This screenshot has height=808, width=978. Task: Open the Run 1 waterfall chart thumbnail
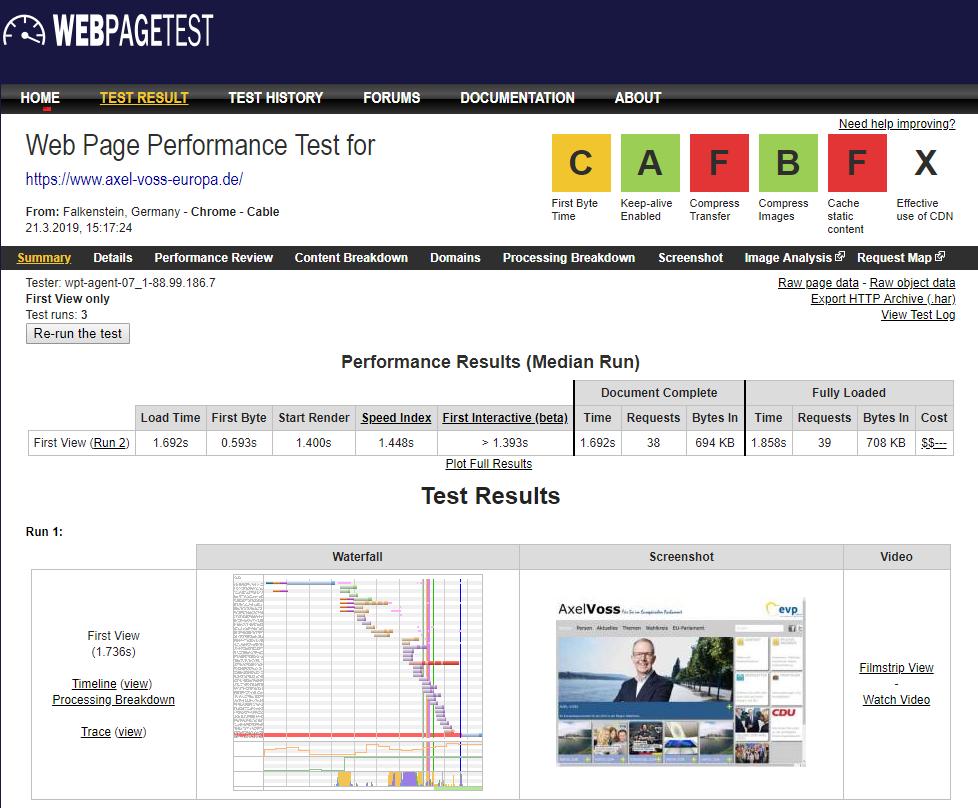[358, 683]
